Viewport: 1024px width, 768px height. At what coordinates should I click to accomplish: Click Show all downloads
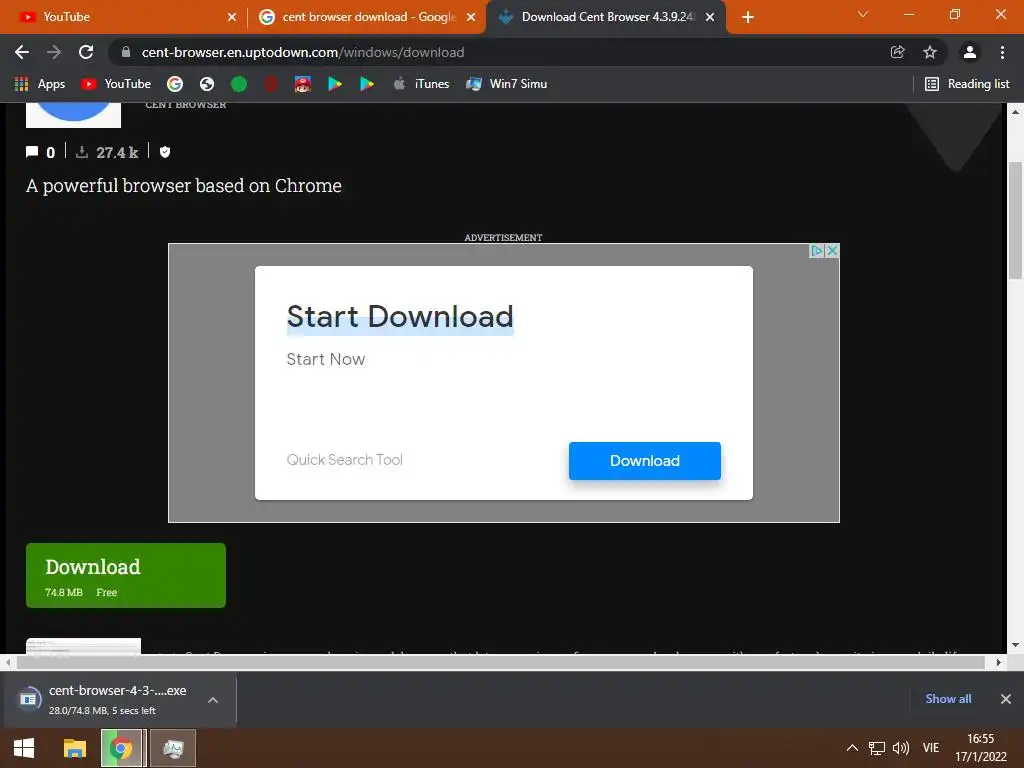click(948, 699)
